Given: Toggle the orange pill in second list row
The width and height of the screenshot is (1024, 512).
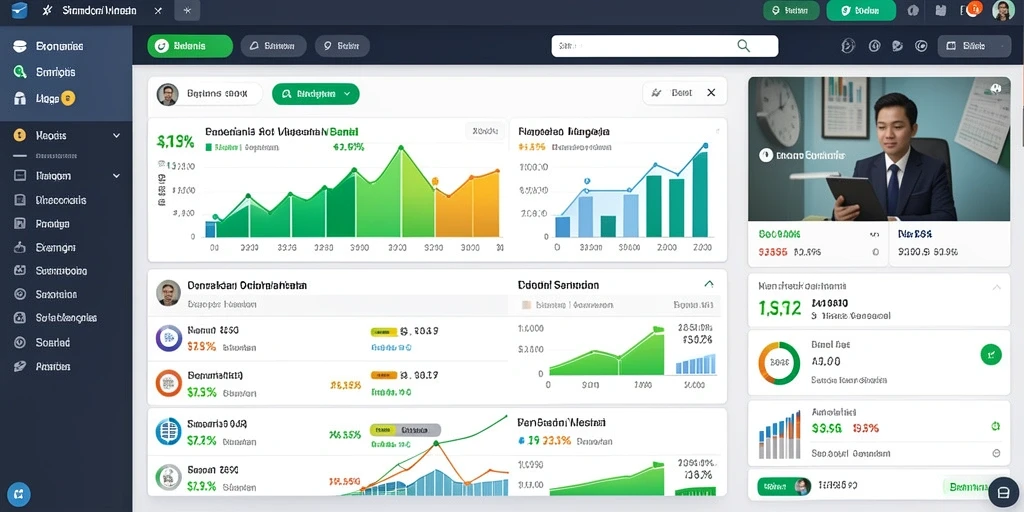Looking at the screenshot, I should 384,376.
